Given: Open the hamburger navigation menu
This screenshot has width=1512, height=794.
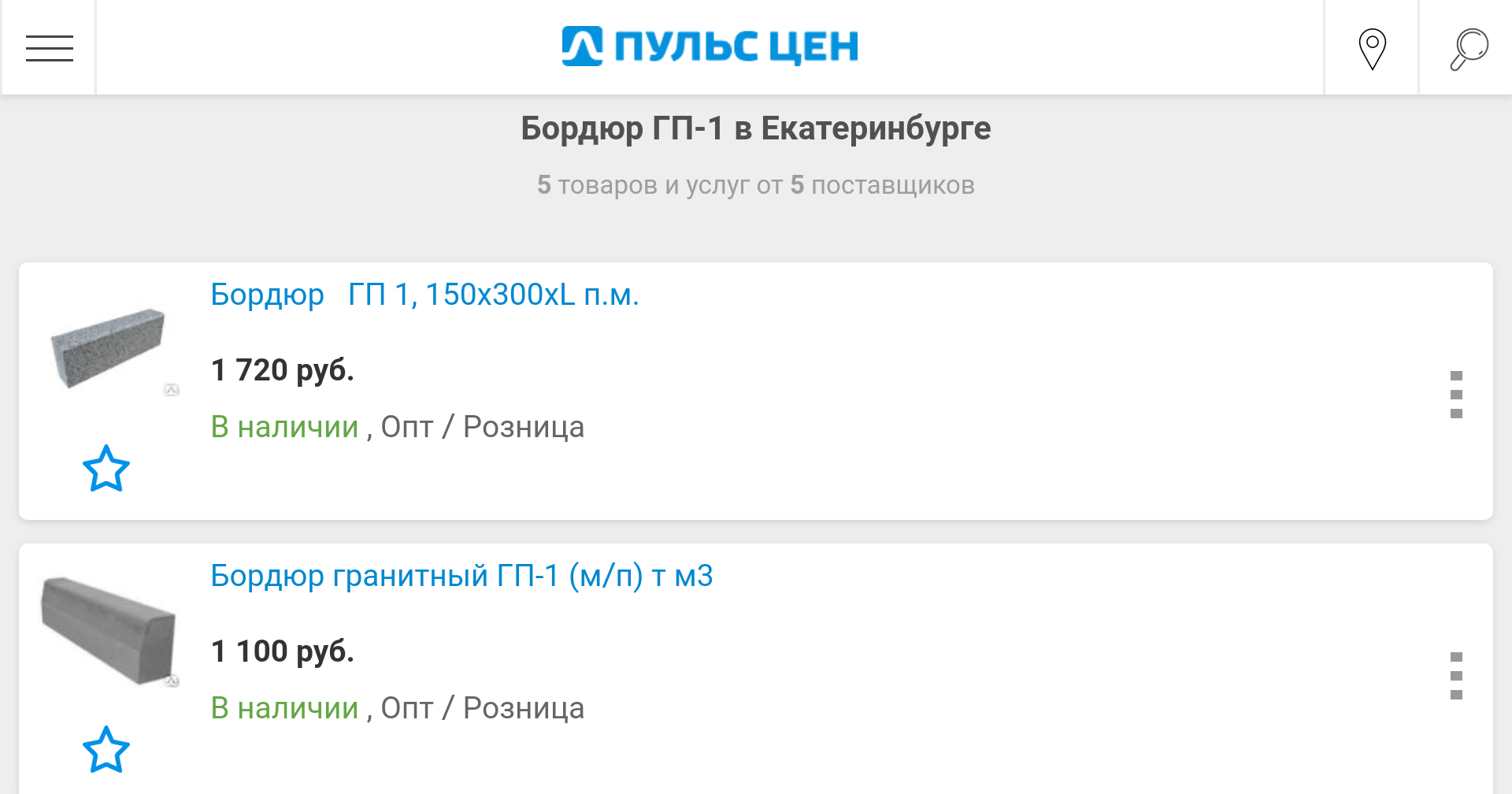Looking at the screenshot, I should [49, 47].
